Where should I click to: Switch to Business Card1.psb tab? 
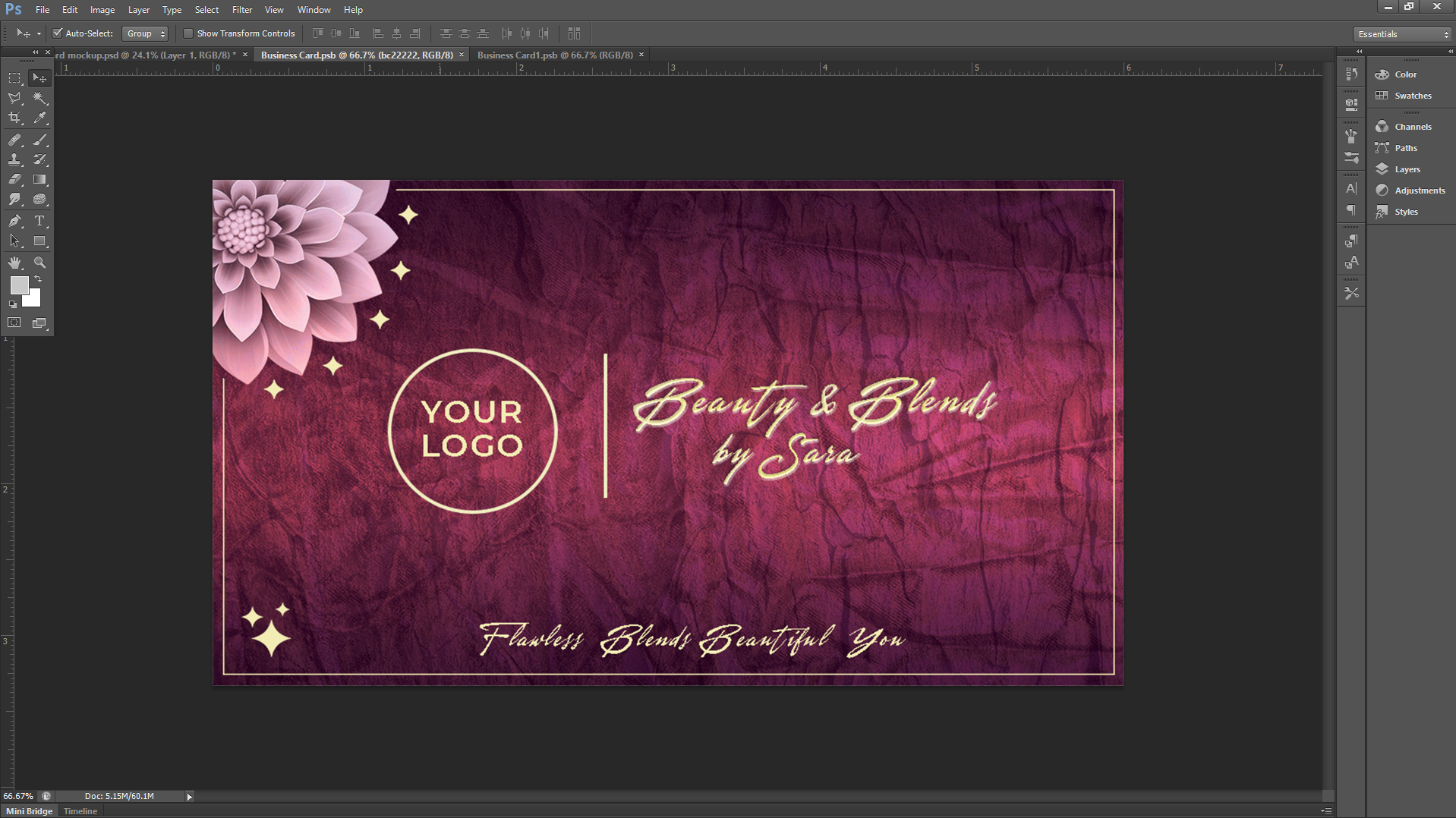[554, 55]
